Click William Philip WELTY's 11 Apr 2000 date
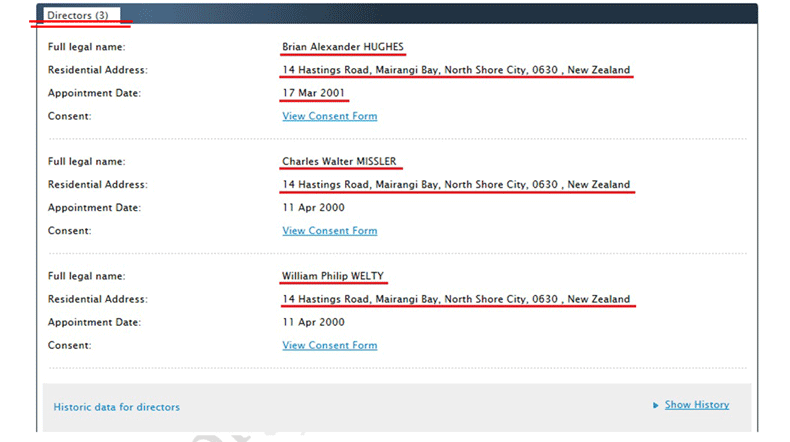Image resolution: width=790 pixels, height=442 pixels. (x=313, y=322)
